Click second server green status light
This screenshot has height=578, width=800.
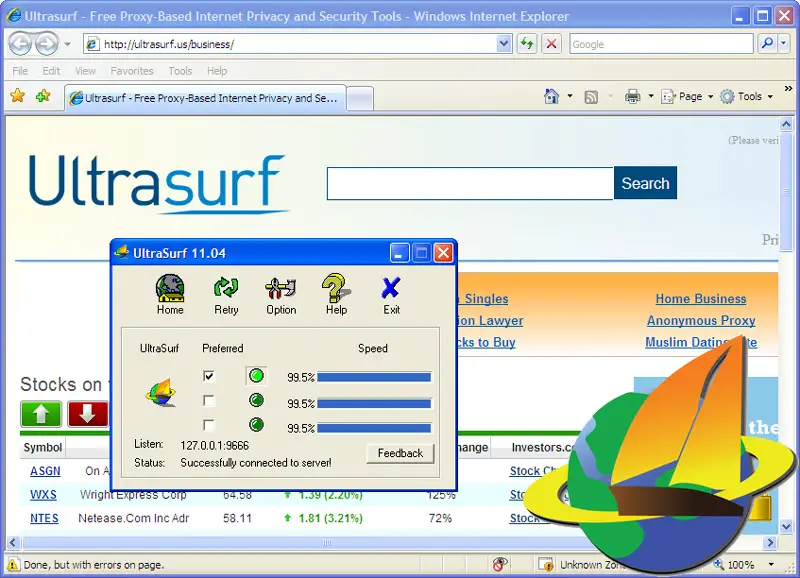point(257,400)
